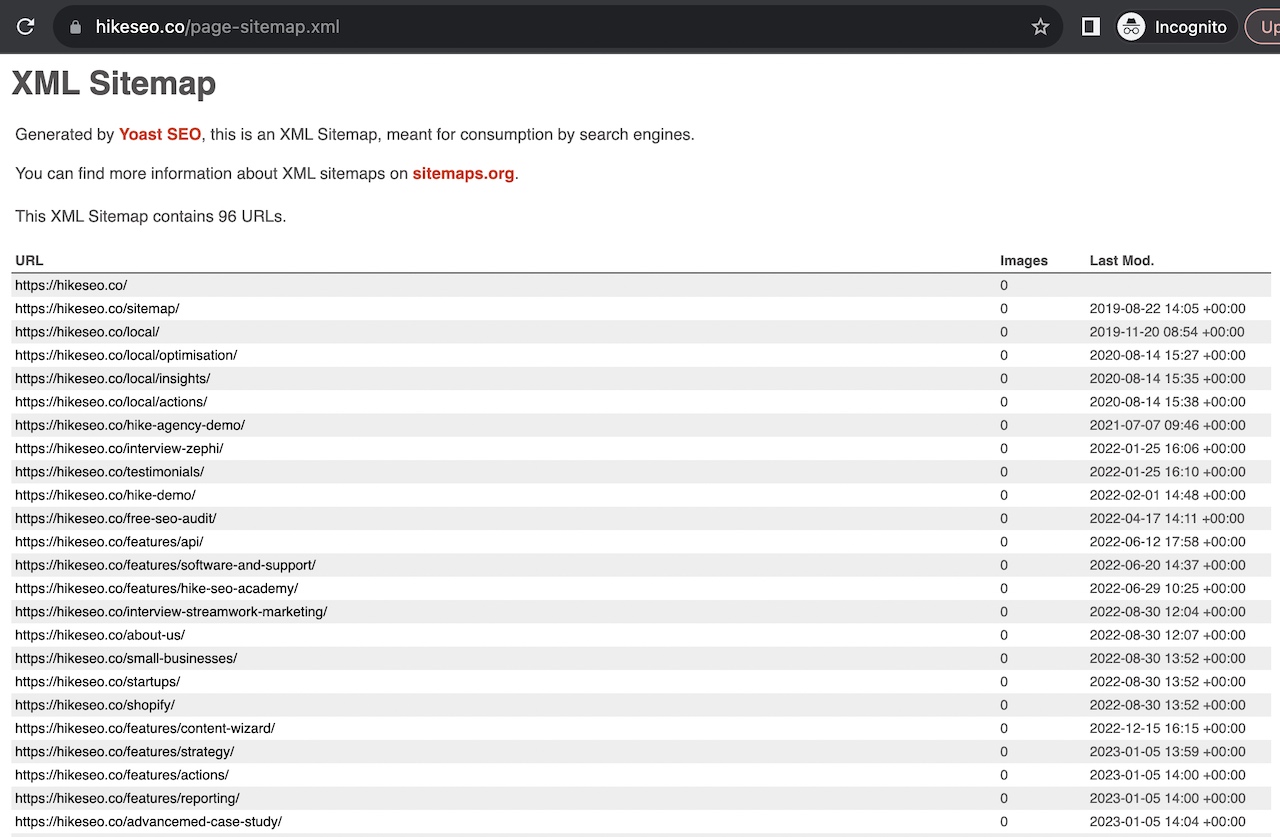
Task: Open the features/reporting link
Action: pyautogui.click(x=127, y=798)
